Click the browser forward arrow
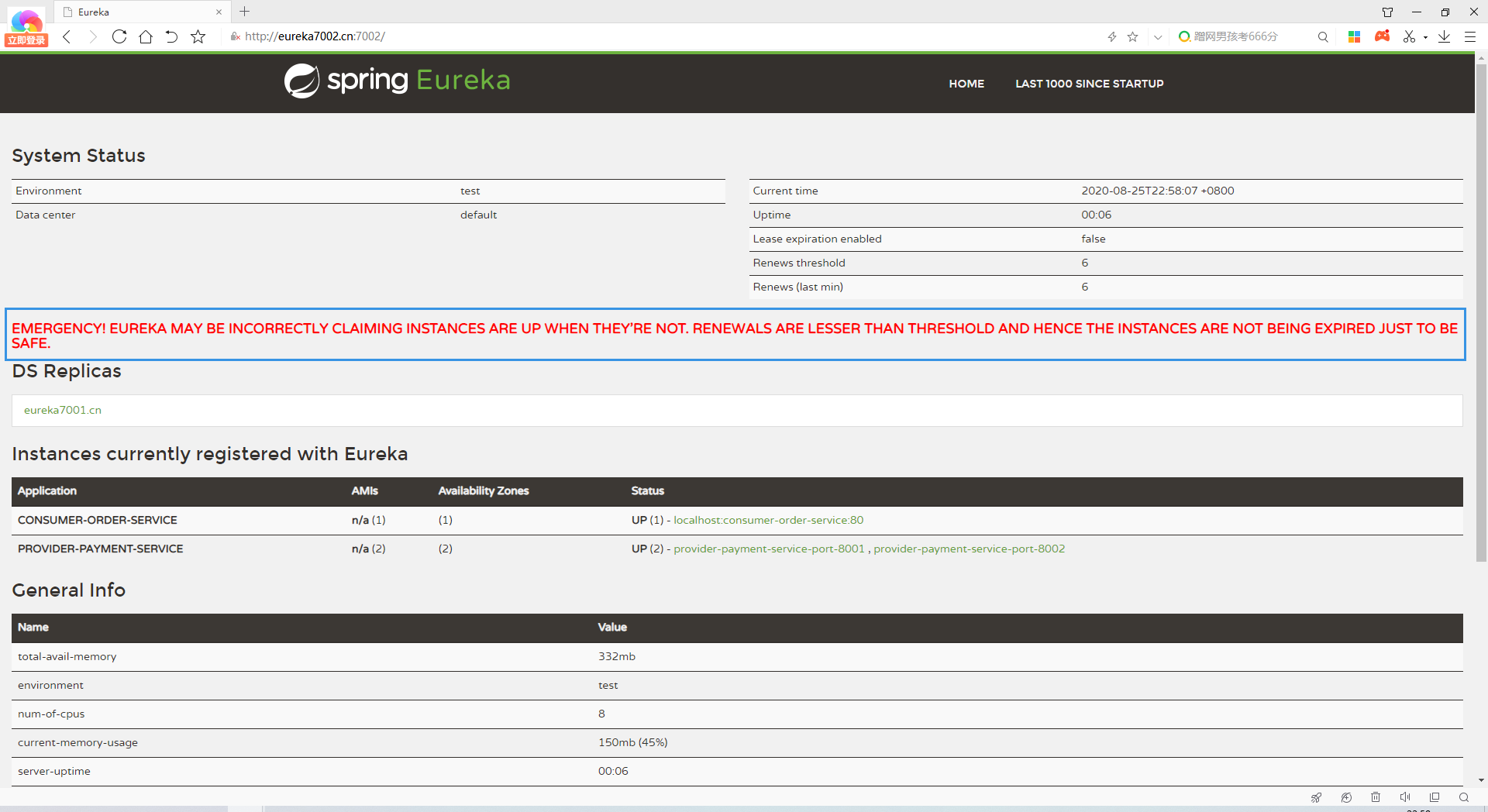The width and height of the screenshot is (1488, 812). click(93, 36)
